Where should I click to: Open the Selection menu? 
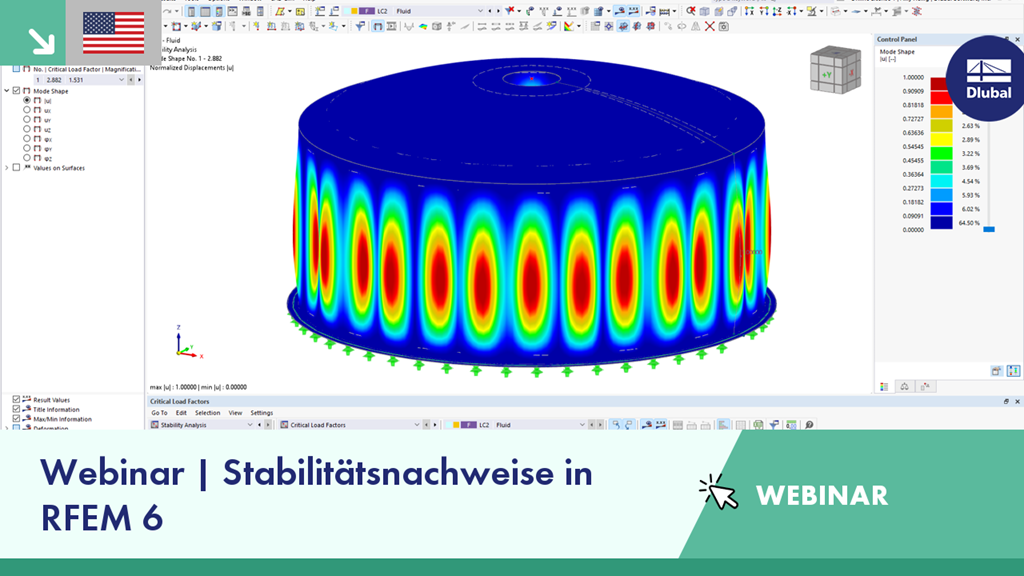click(208, 413)
